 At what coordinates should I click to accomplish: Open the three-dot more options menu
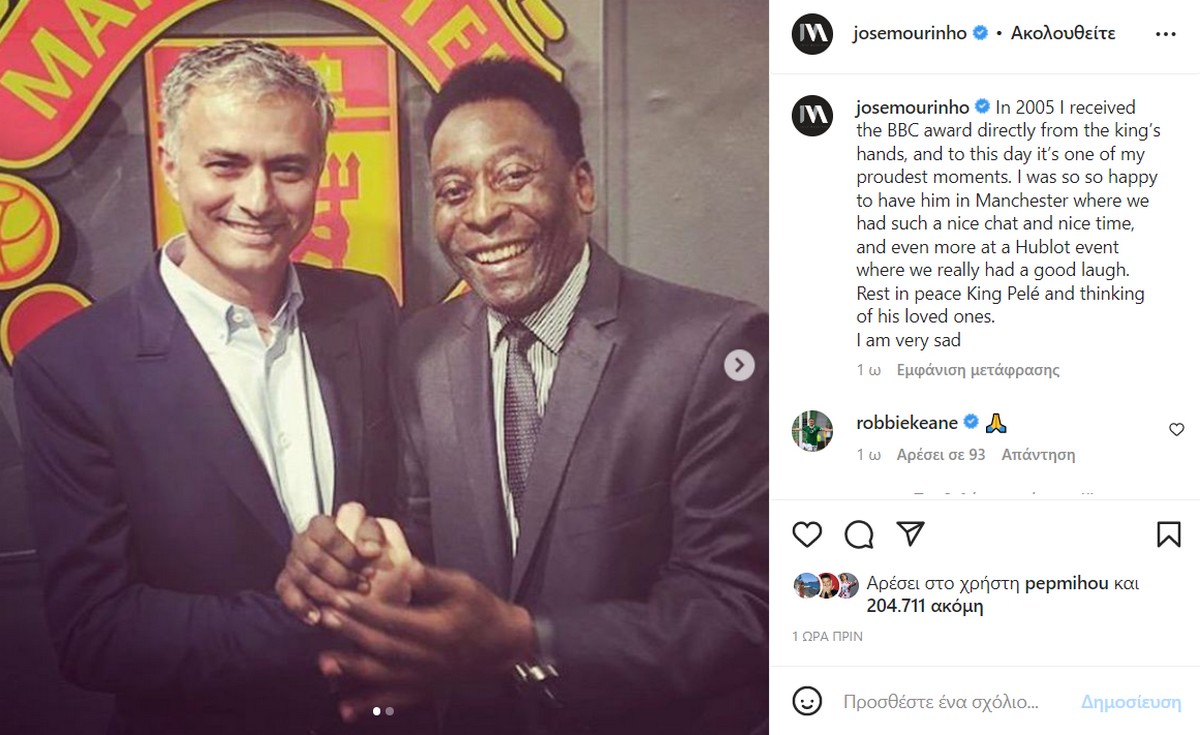(x=1165, y=33)
